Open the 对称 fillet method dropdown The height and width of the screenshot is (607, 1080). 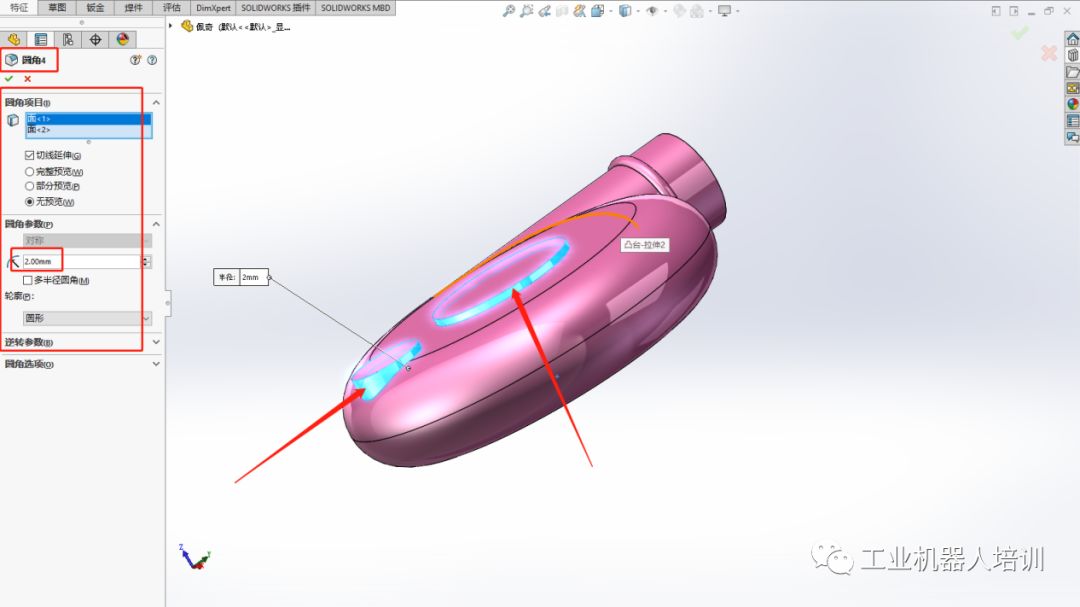pyautogui.click(x=87, y=240)
